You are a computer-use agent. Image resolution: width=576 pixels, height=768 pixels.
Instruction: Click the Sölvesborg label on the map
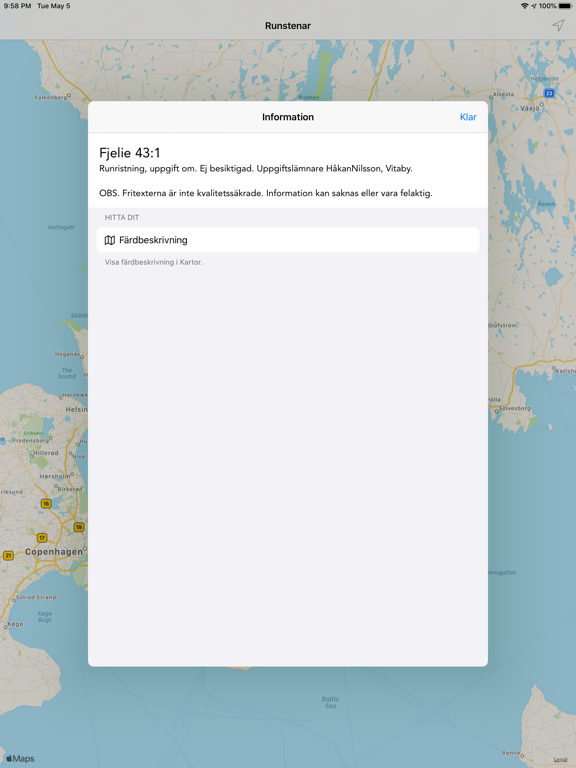pos(514,408)
